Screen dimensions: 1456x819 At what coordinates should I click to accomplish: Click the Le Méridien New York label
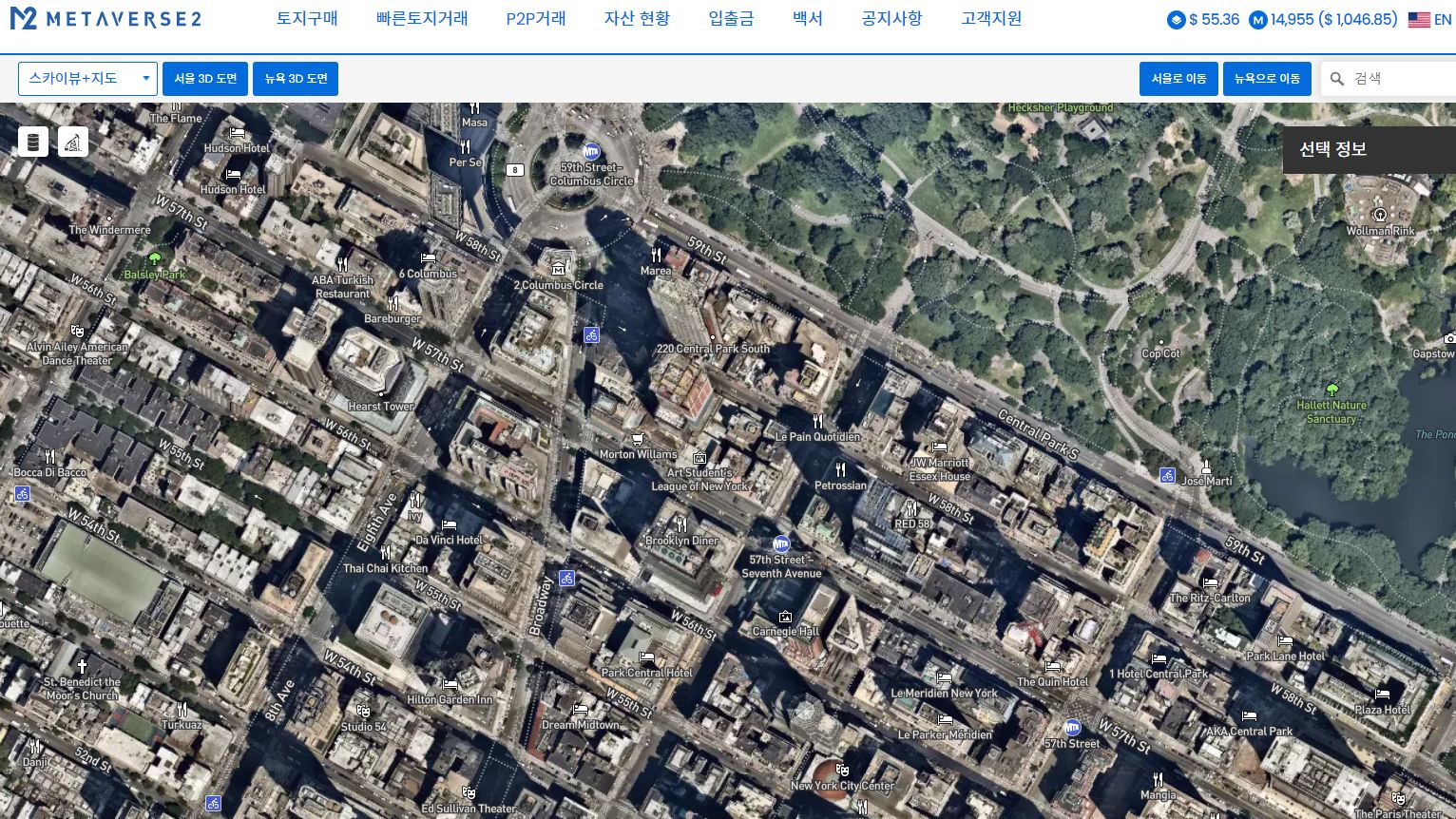pos(944,693)
